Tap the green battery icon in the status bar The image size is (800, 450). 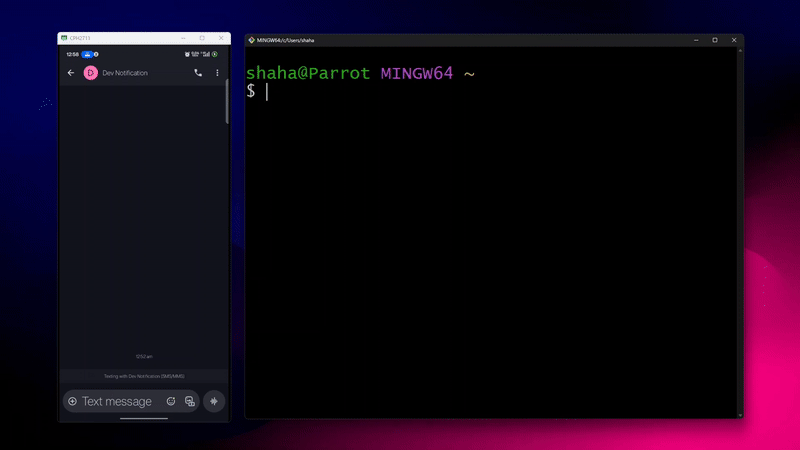(214, 54)
